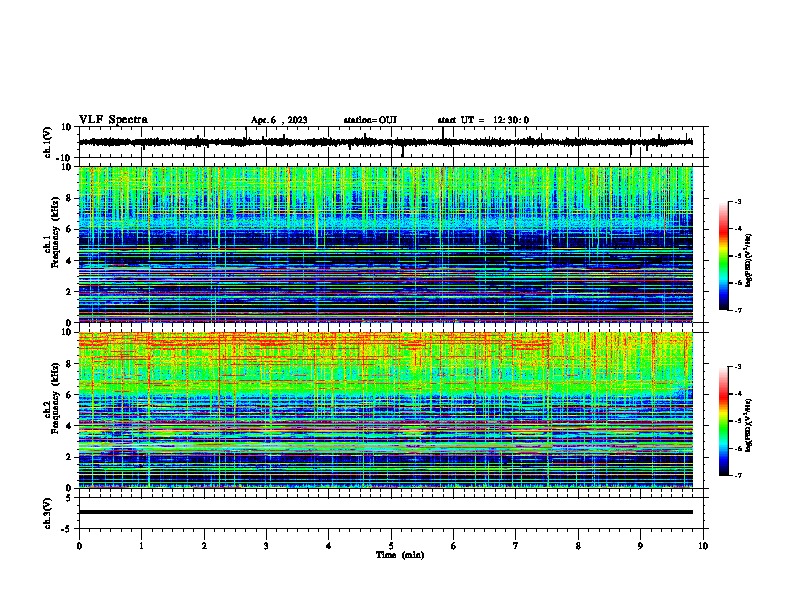Click the ch.1 color bar '-3' label
792x612 pixels.
click(x=738, y=201)
